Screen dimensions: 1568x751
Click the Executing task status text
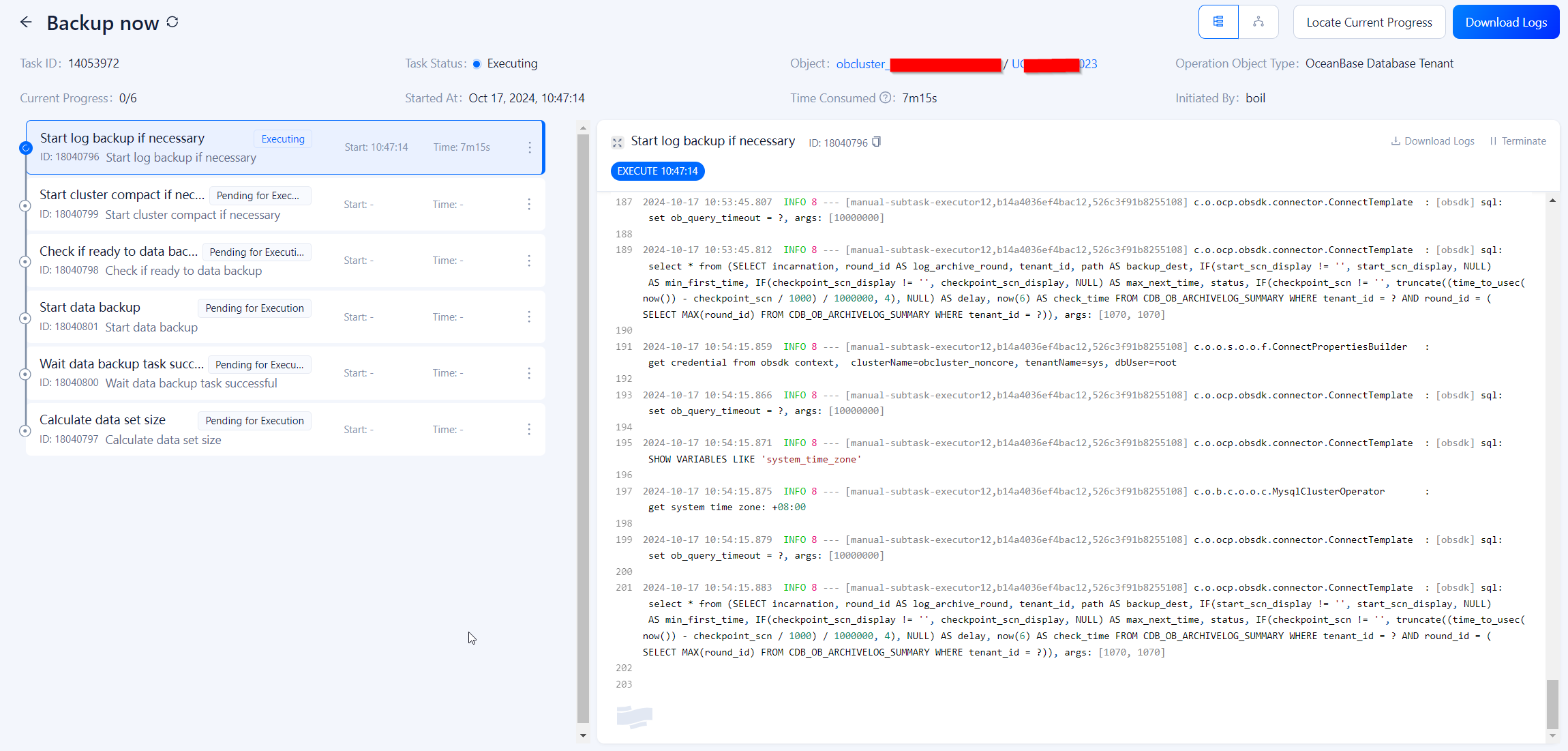[512, 63]
